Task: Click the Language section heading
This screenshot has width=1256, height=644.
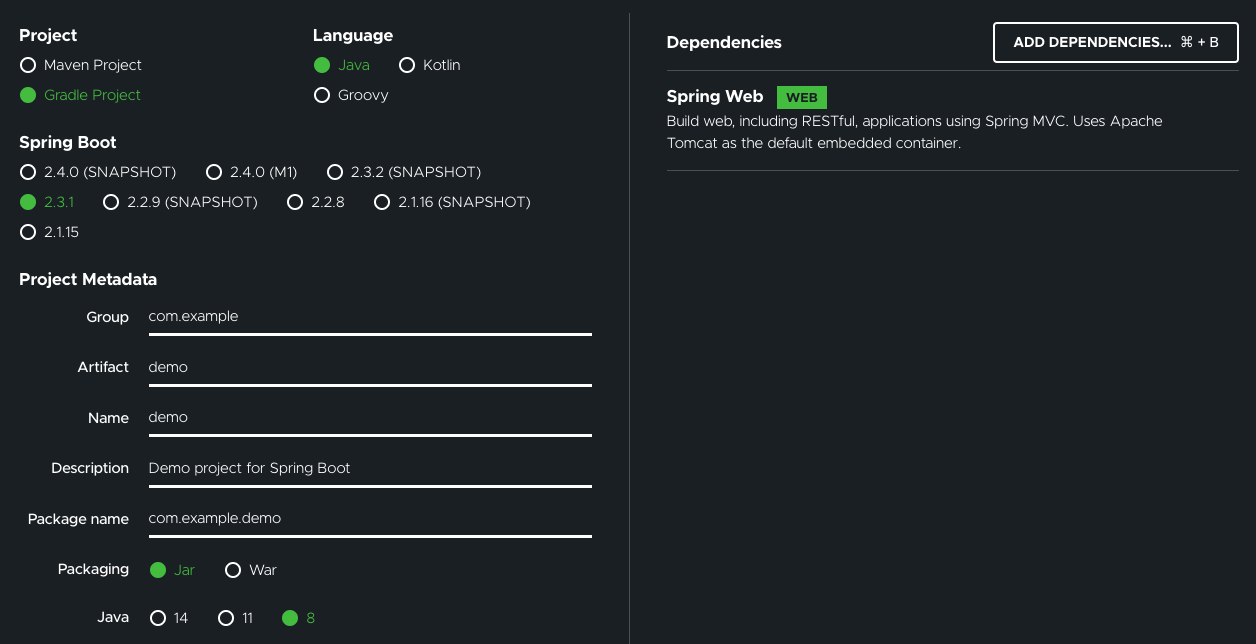Action: [353, 36]
